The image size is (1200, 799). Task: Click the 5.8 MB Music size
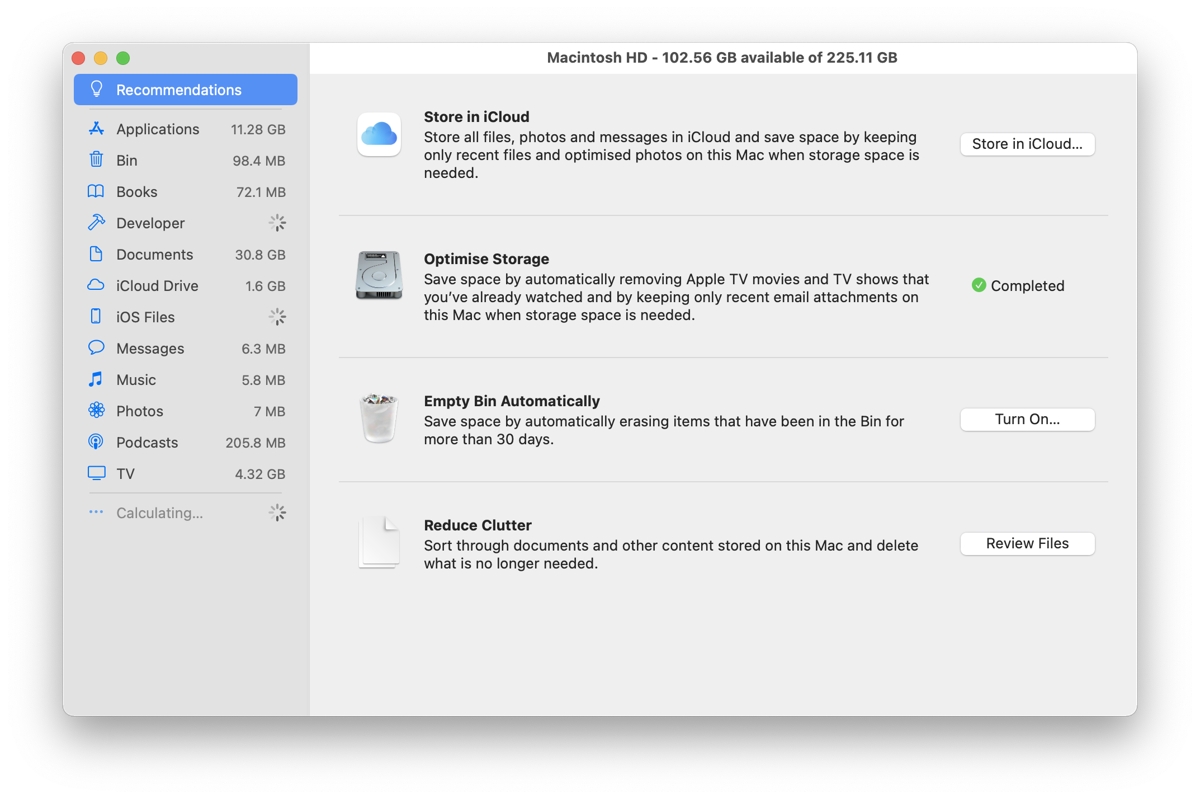coord(263,379)
